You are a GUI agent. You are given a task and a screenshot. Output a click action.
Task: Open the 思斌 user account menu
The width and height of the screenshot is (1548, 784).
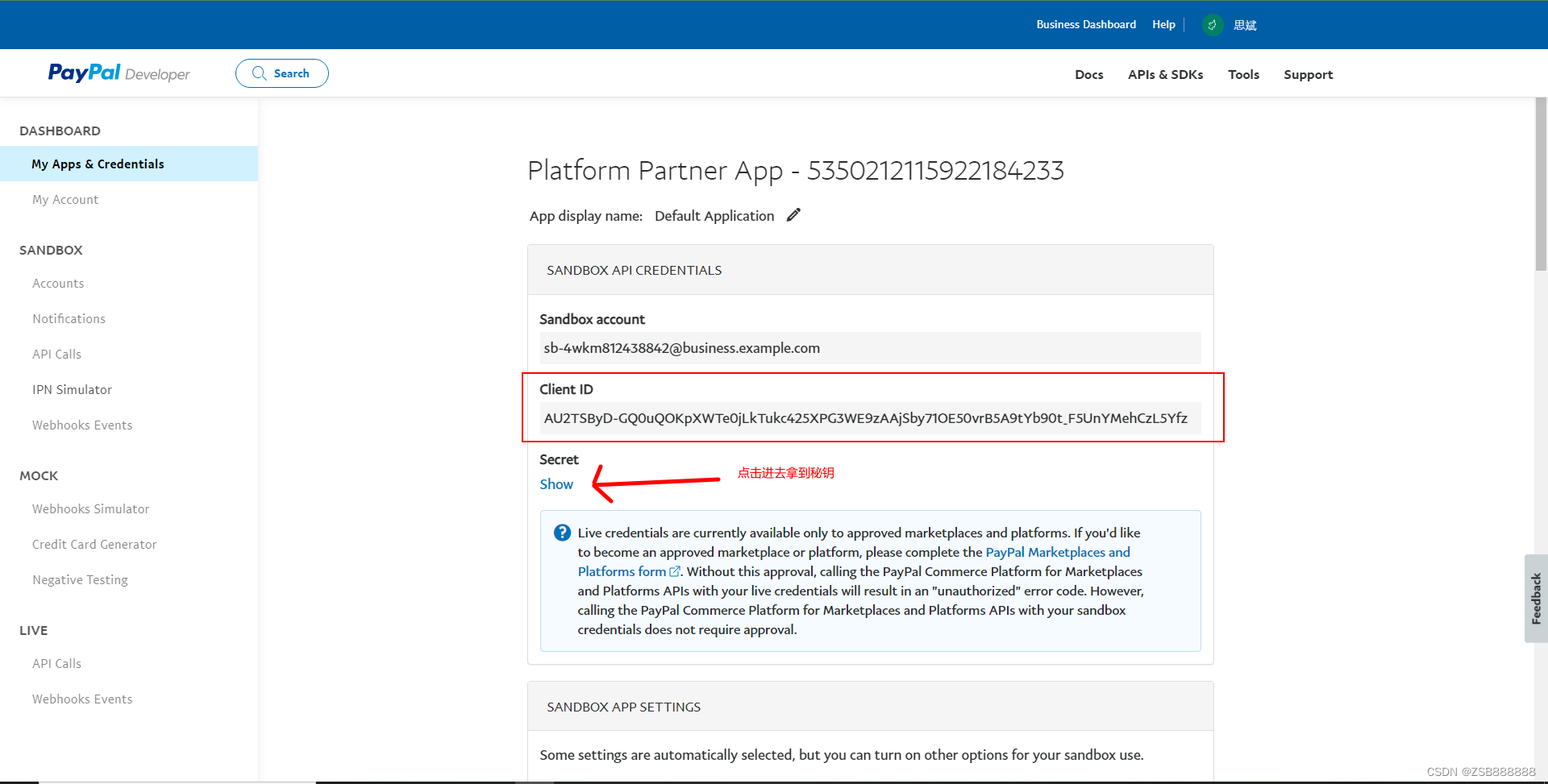point(1245,25)
